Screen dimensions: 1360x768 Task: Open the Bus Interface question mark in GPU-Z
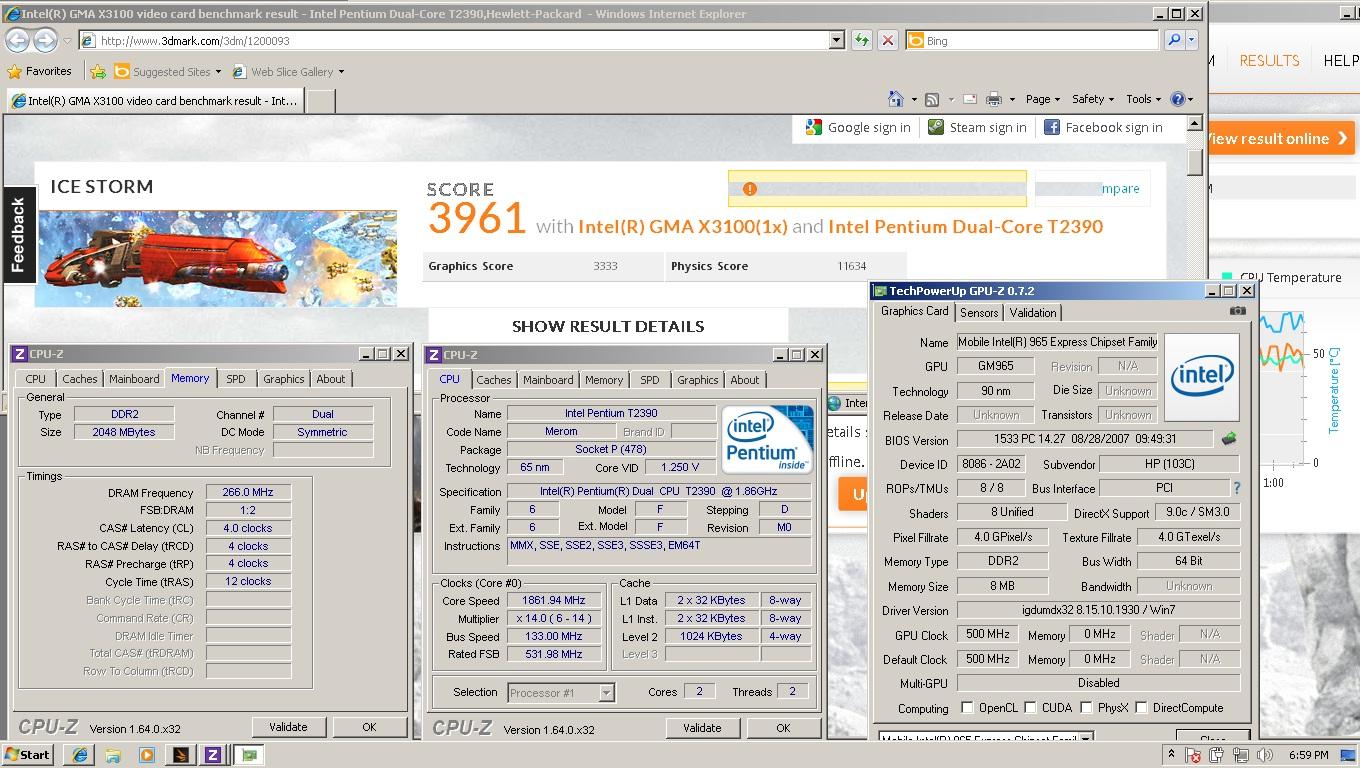point(1237,488)
